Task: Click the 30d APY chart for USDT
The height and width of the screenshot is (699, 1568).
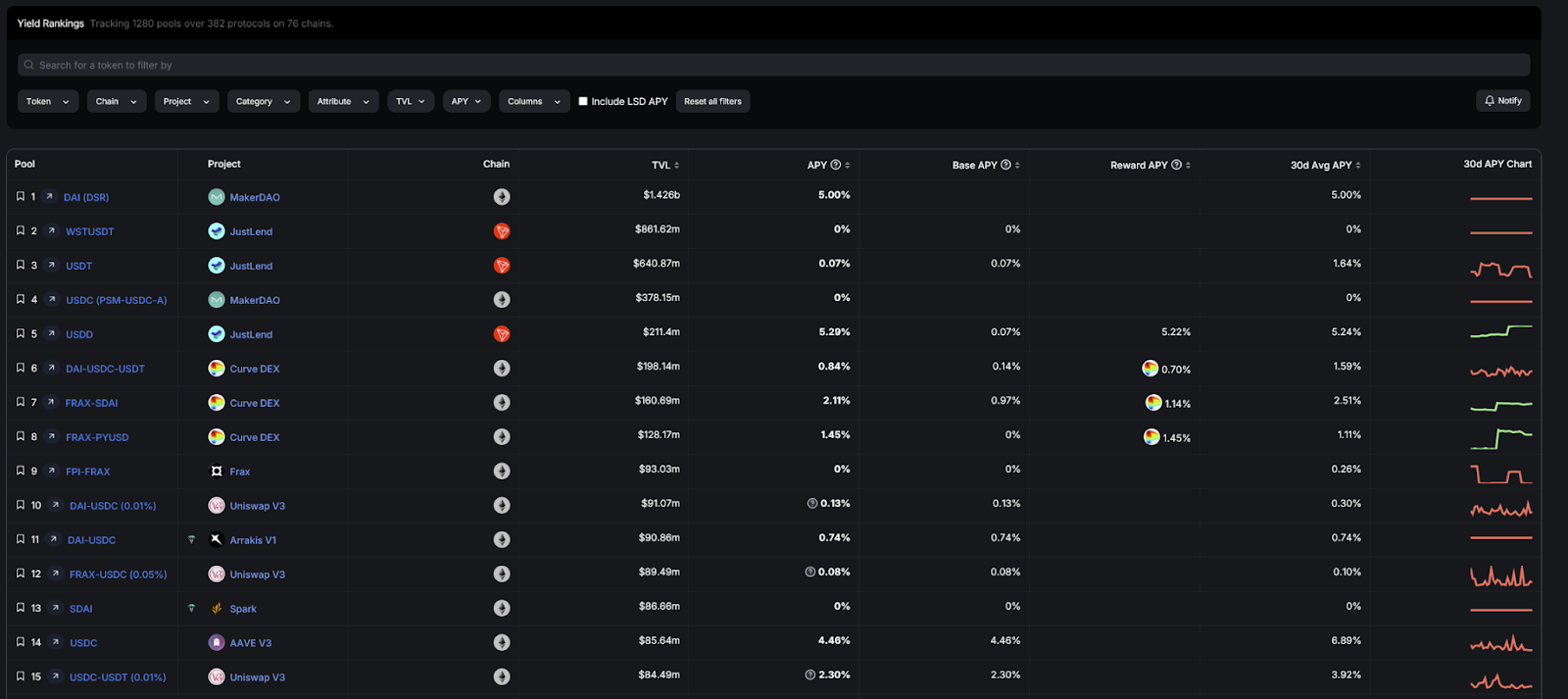Action: tap(1500, 269)
